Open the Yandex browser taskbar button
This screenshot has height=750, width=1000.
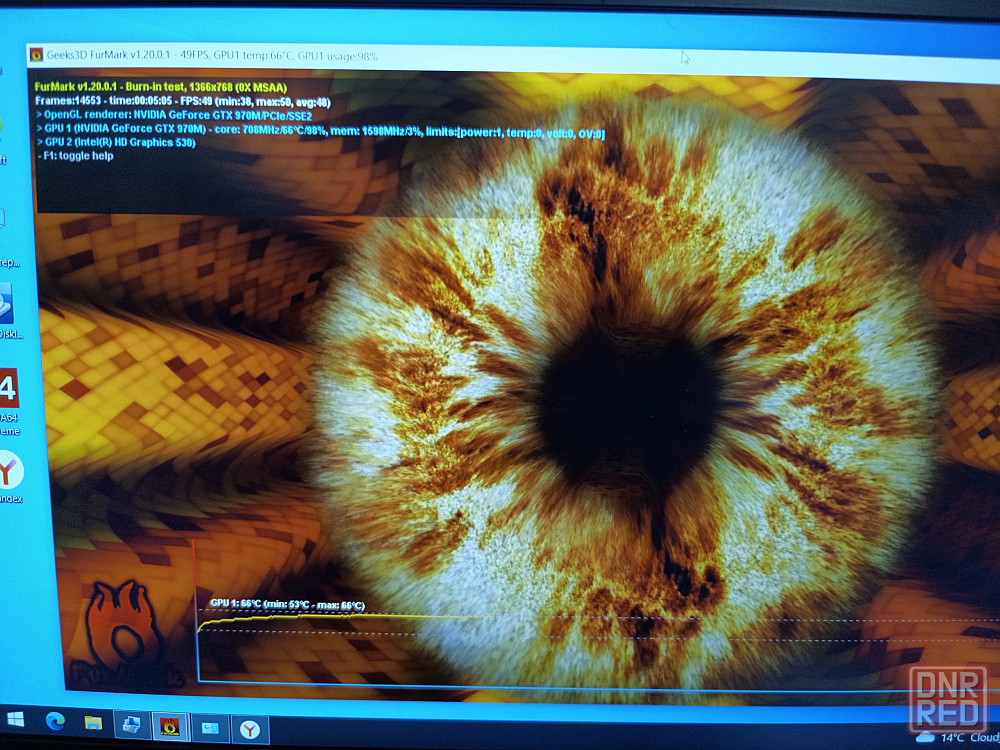[249, 730]
